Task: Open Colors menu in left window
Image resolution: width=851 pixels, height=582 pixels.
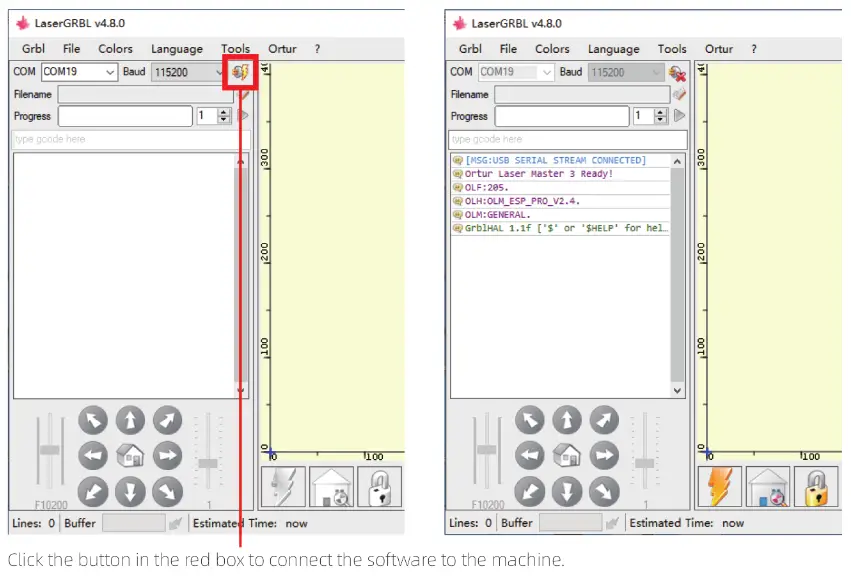Action: click(x=115, y=48)
